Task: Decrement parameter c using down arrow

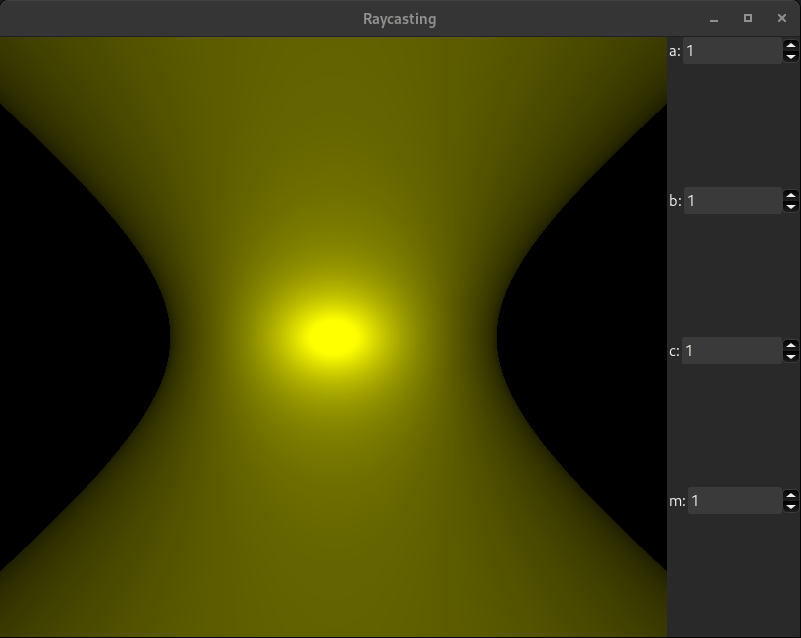Action: [x=791, y=356]
